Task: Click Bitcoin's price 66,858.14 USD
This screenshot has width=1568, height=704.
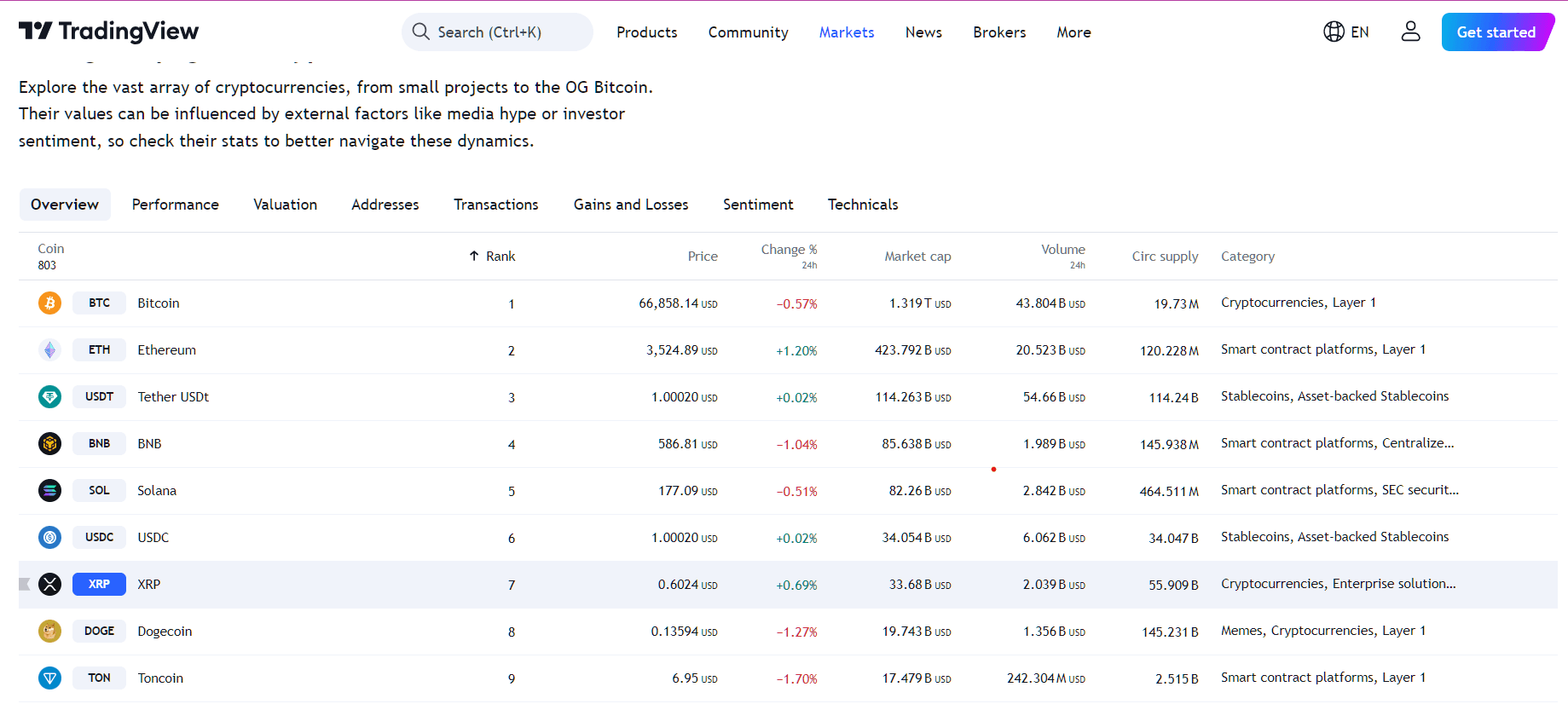Action: point(678,303)
